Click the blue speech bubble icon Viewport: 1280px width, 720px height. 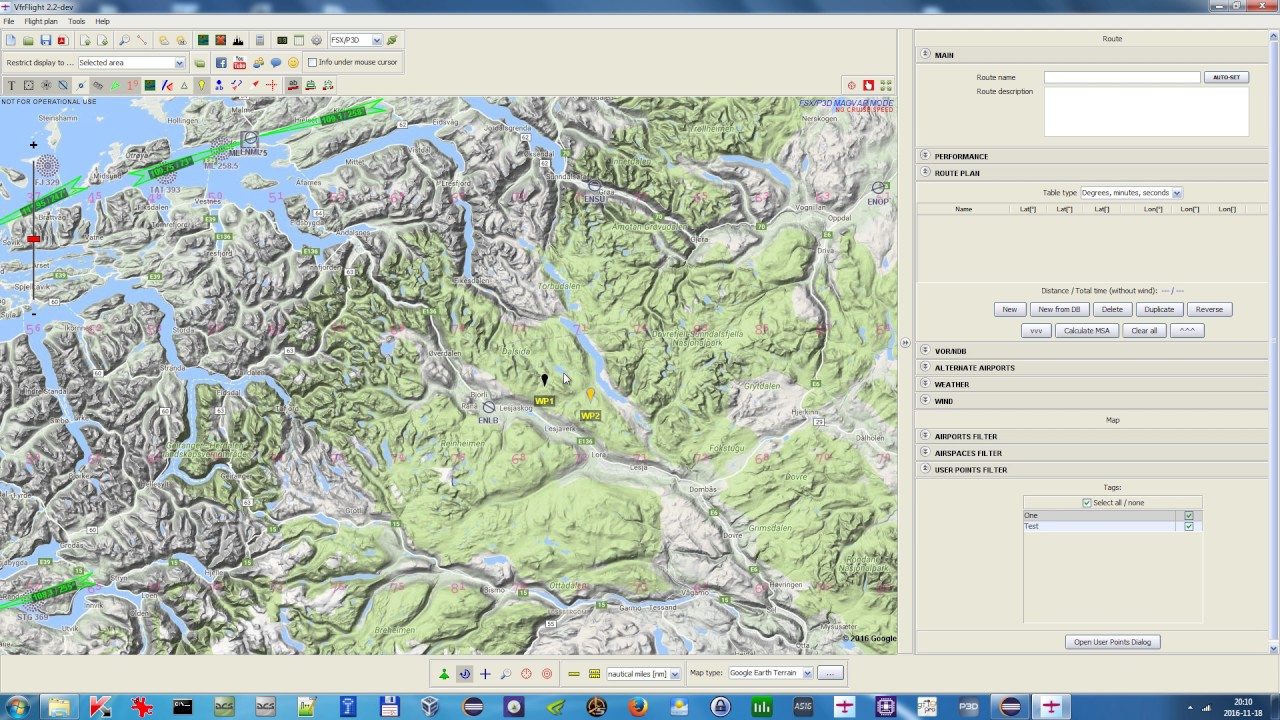(x=276, y=62)
